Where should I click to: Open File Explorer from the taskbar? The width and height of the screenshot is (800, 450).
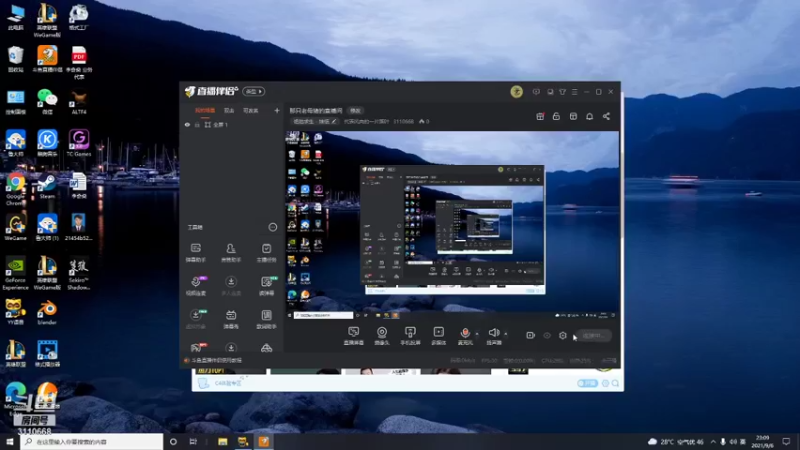point(222,441)
